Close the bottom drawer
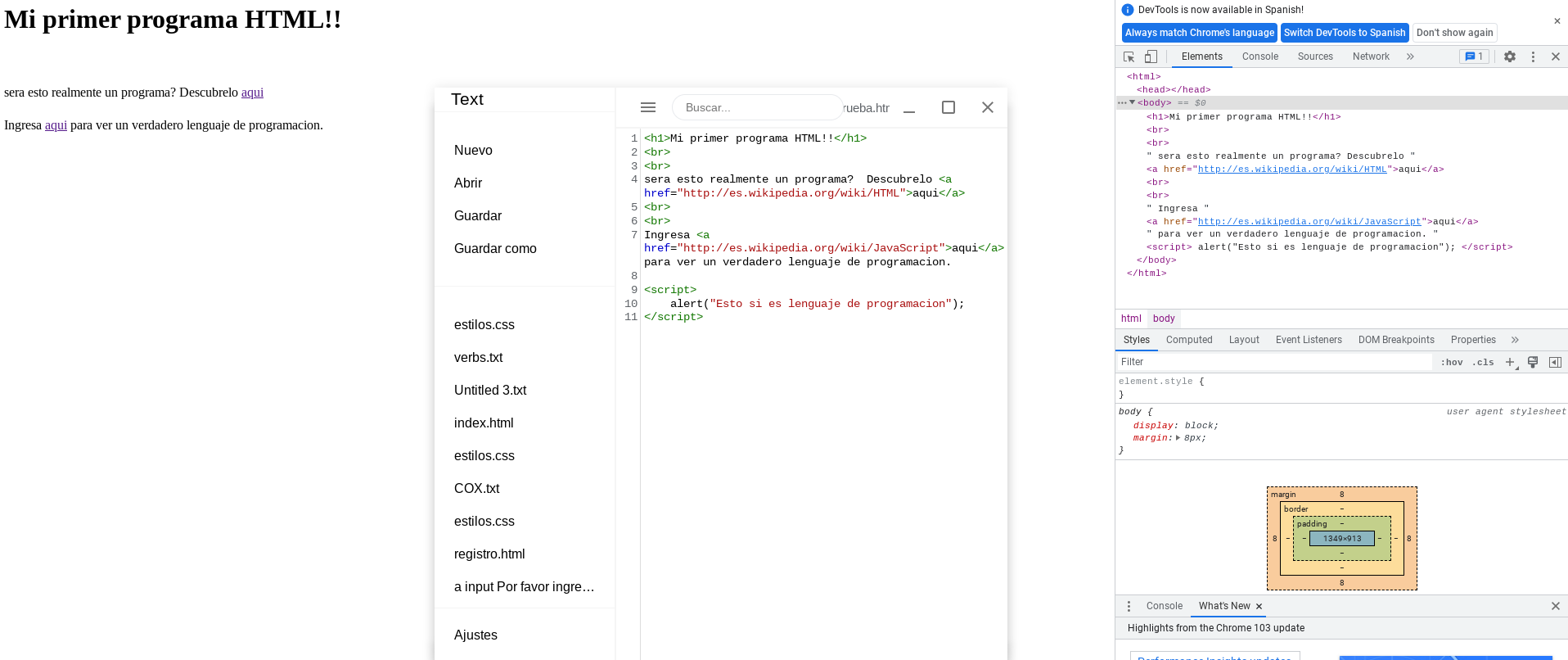The height and width of the screenshot is (660, 1568). click(x=1555, y=606)
